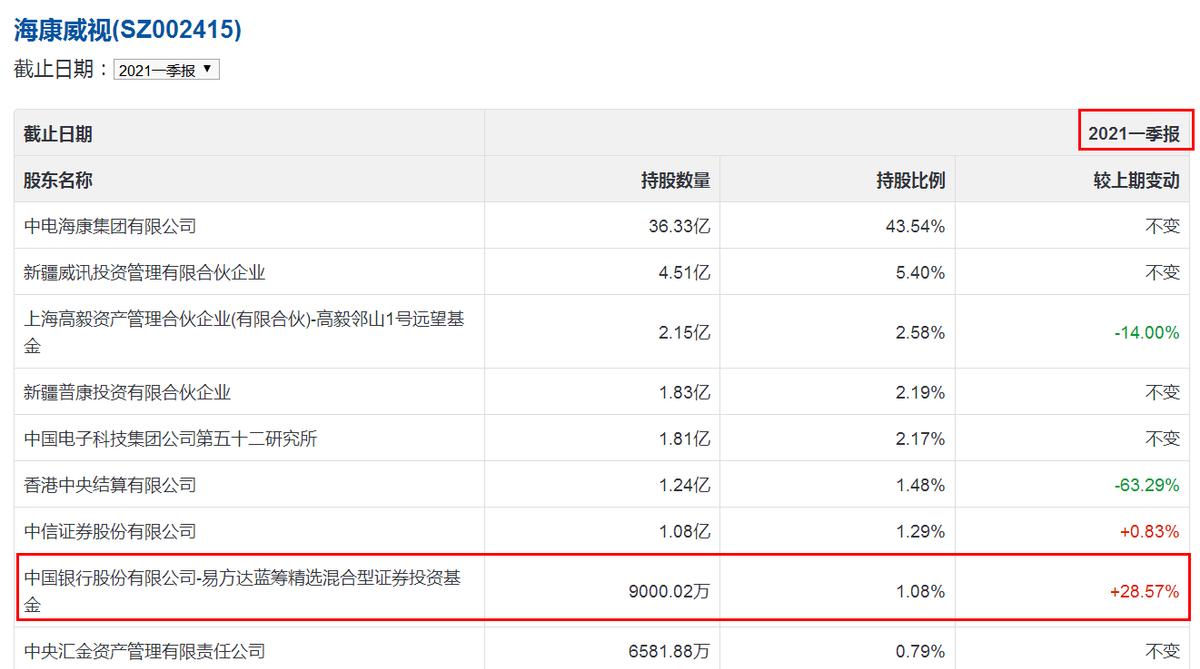1200x669 pixels.
Task: Expand the report date selector arrow
Action: [x=207, y=69]
